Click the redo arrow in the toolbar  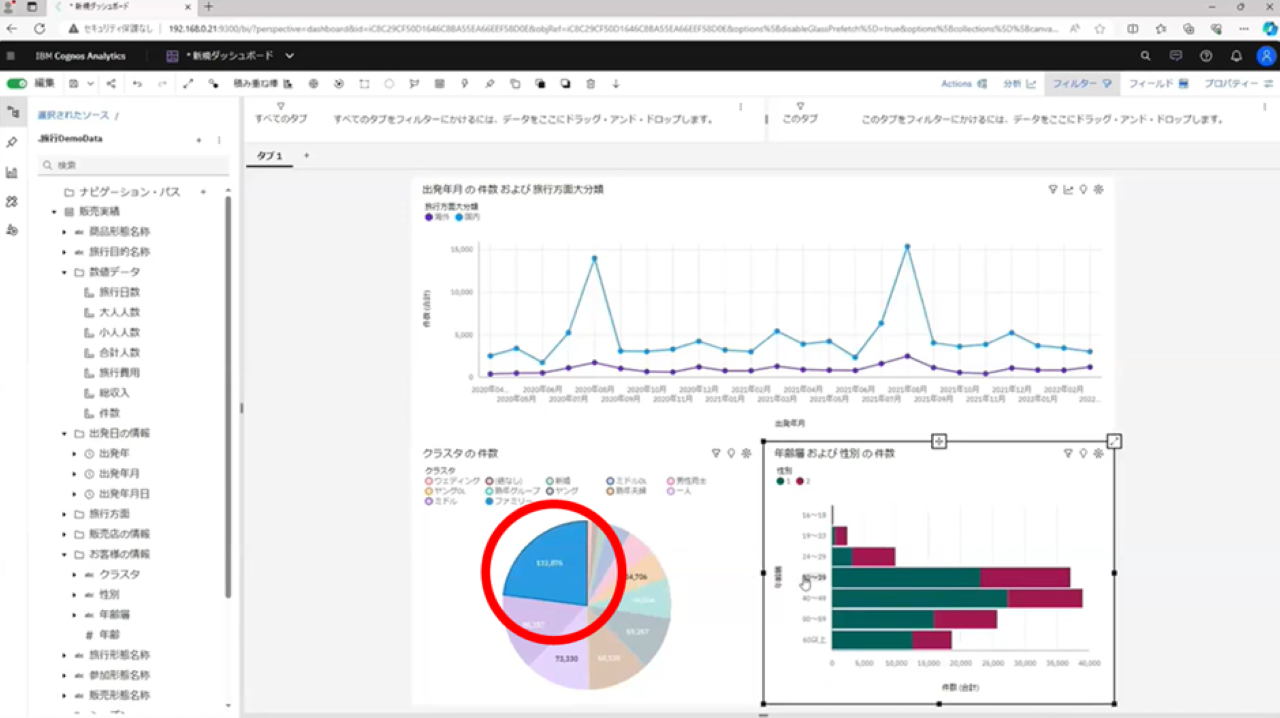coord(162,84)
